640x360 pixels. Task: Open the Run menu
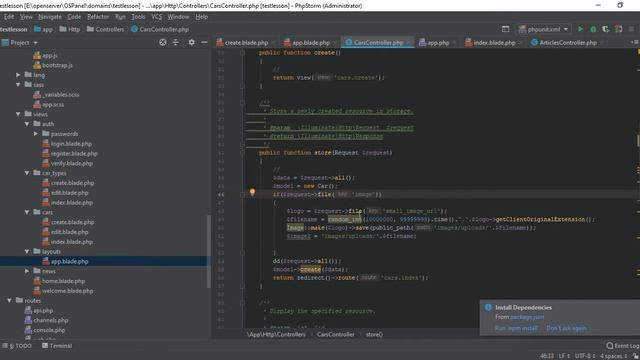click(120, 17)
